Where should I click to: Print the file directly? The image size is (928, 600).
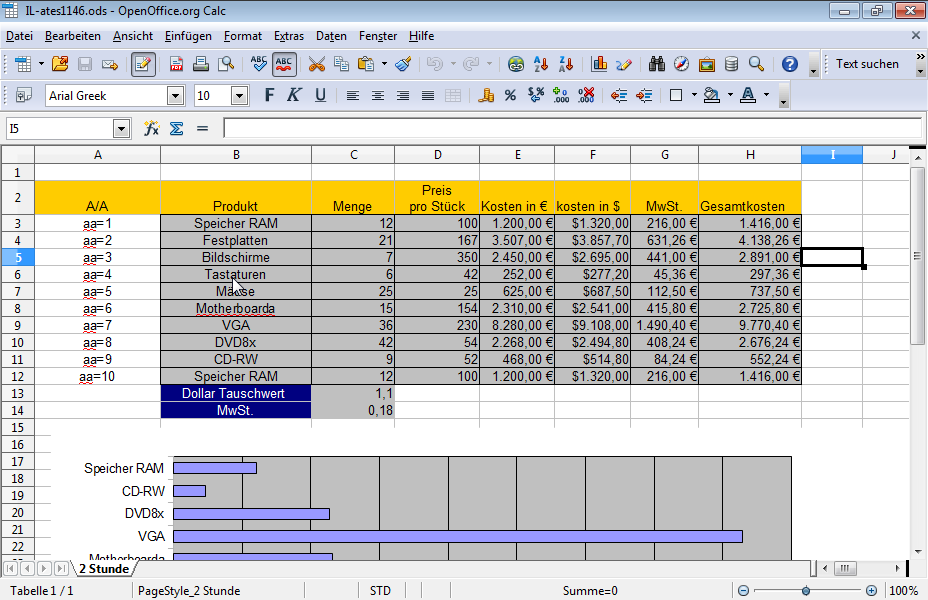(x=201, y=64)
